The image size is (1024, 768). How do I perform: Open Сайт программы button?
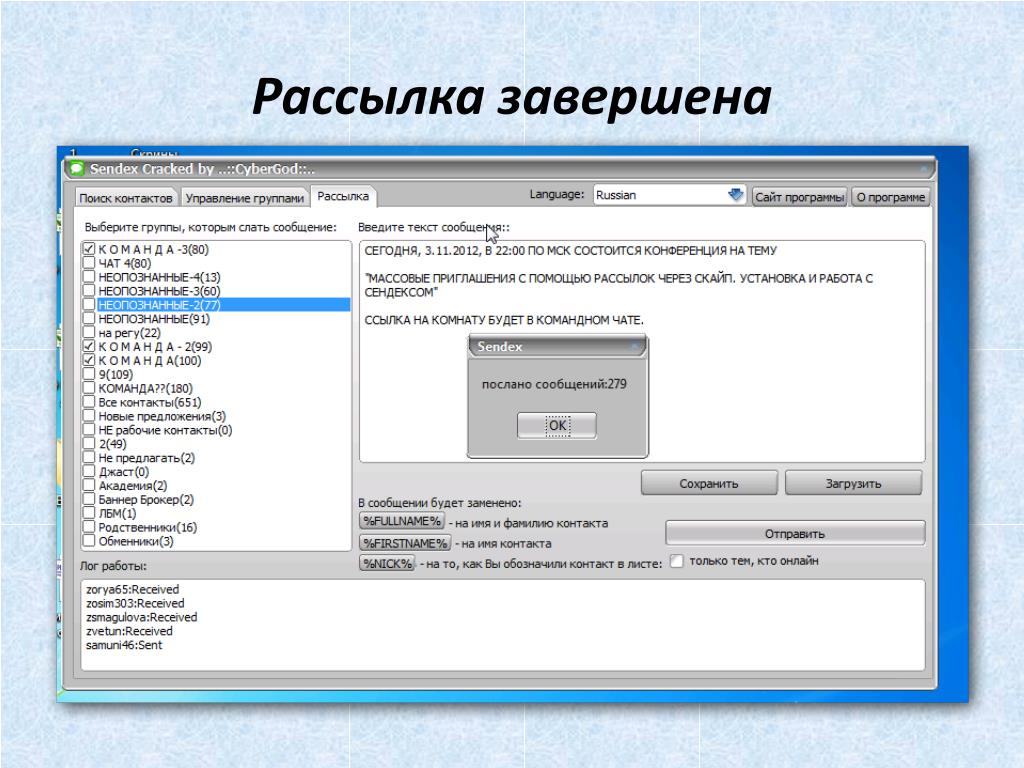click(x=799, y=197)
